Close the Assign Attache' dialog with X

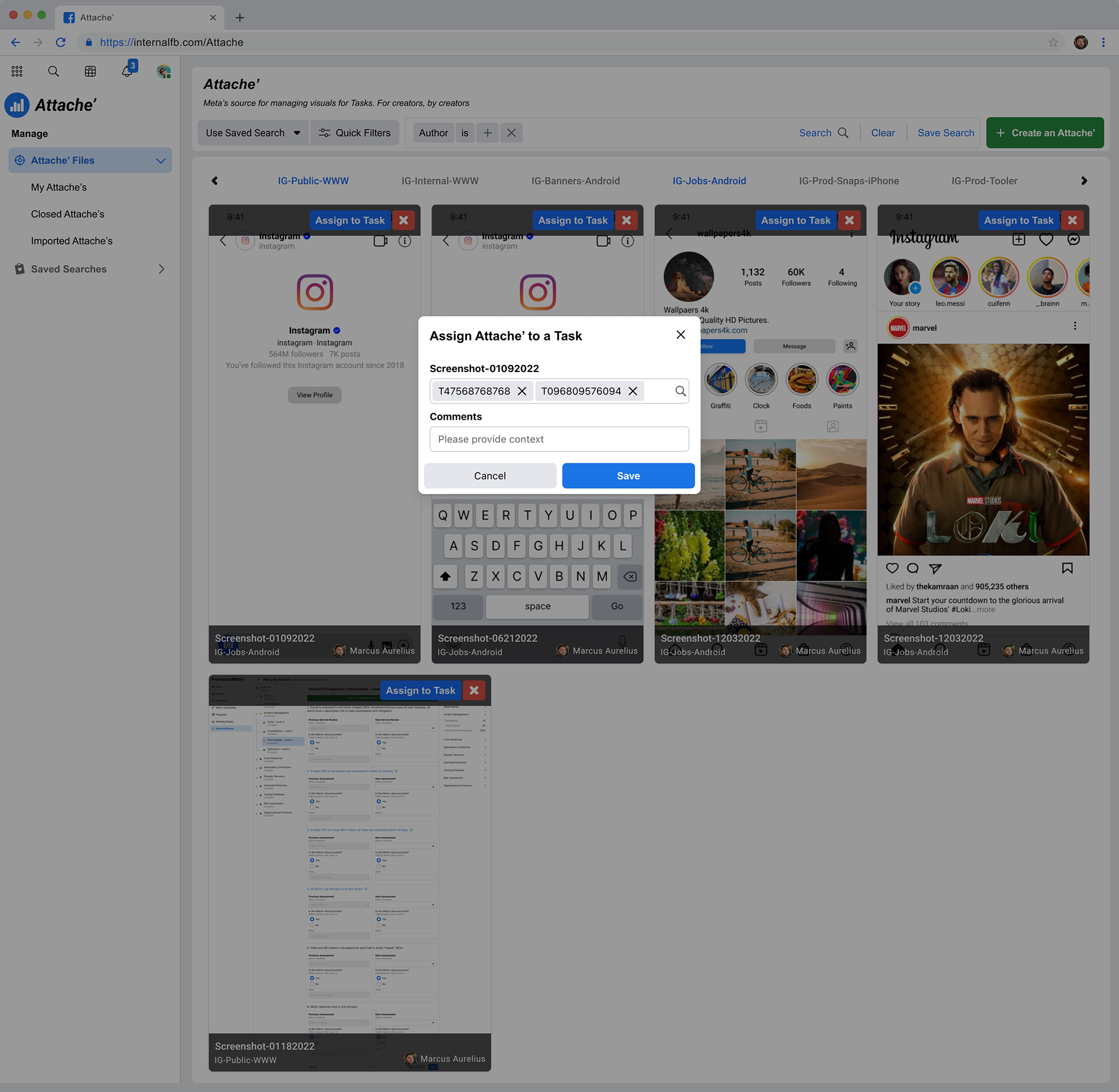pyautogui.click(x=680, y=335)
